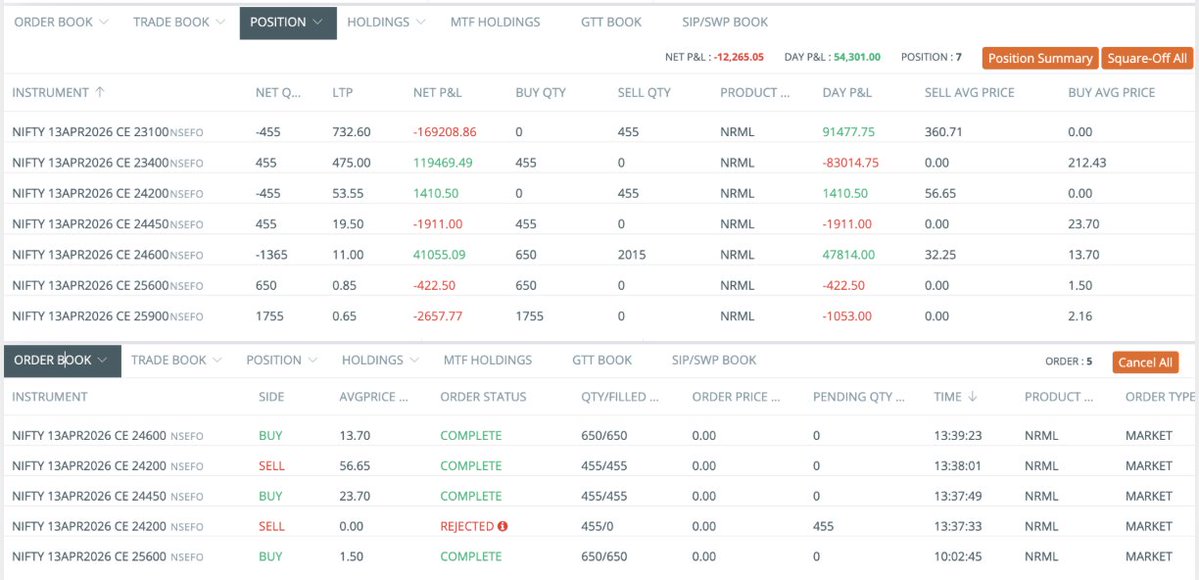Open the lower GTT BOOK tab

602,360
